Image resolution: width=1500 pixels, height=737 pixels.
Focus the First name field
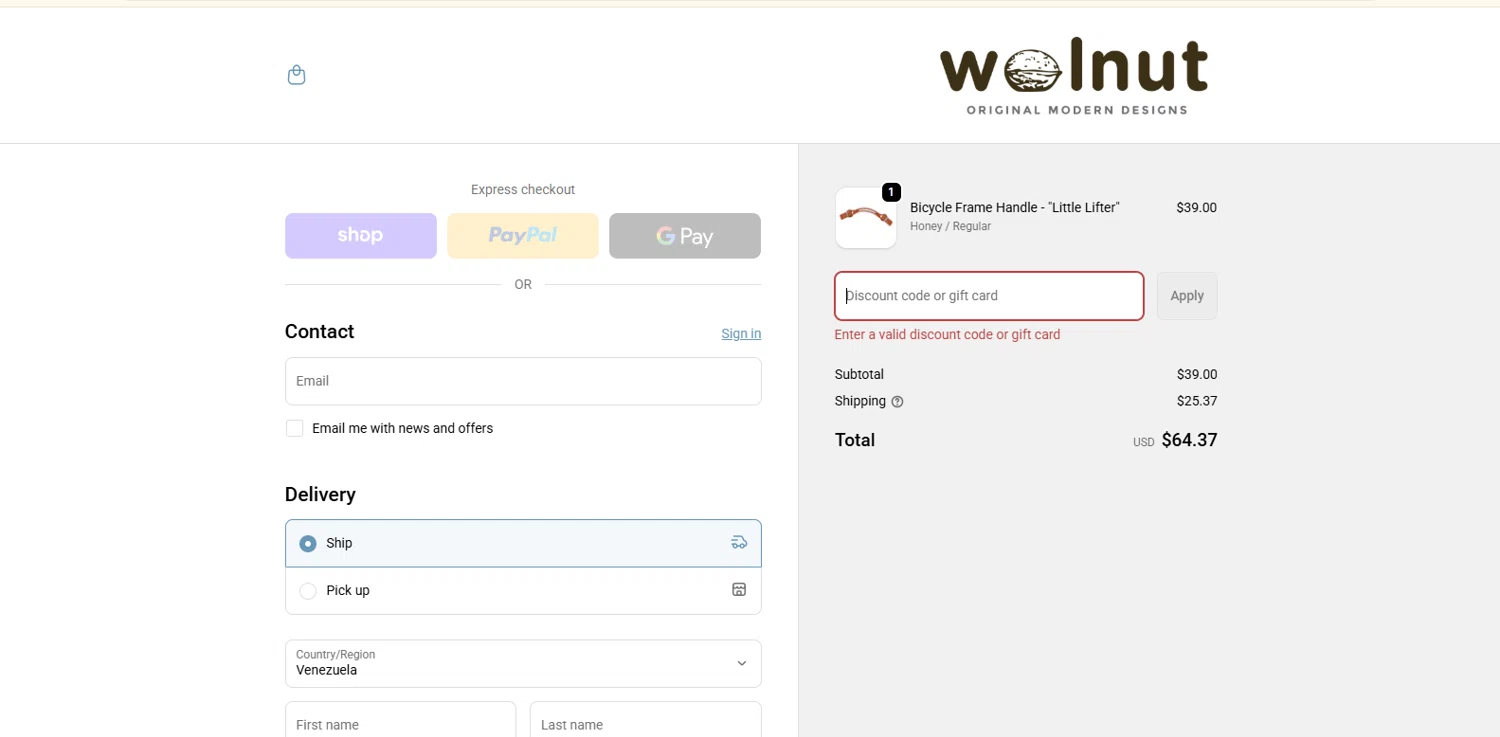[x=400, y=721]
